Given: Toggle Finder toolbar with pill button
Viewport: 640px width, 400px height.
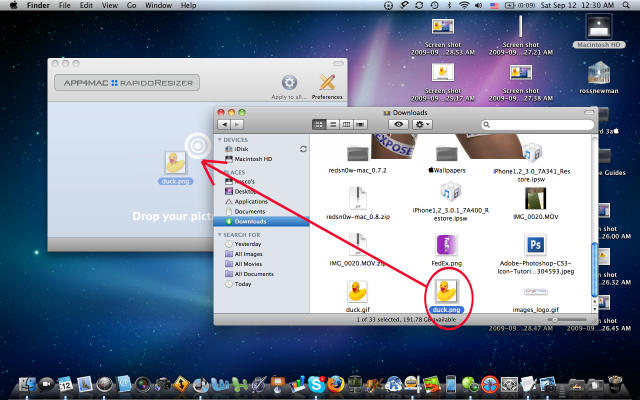Looking at the screenshot, I should click(x=589, y=112).
